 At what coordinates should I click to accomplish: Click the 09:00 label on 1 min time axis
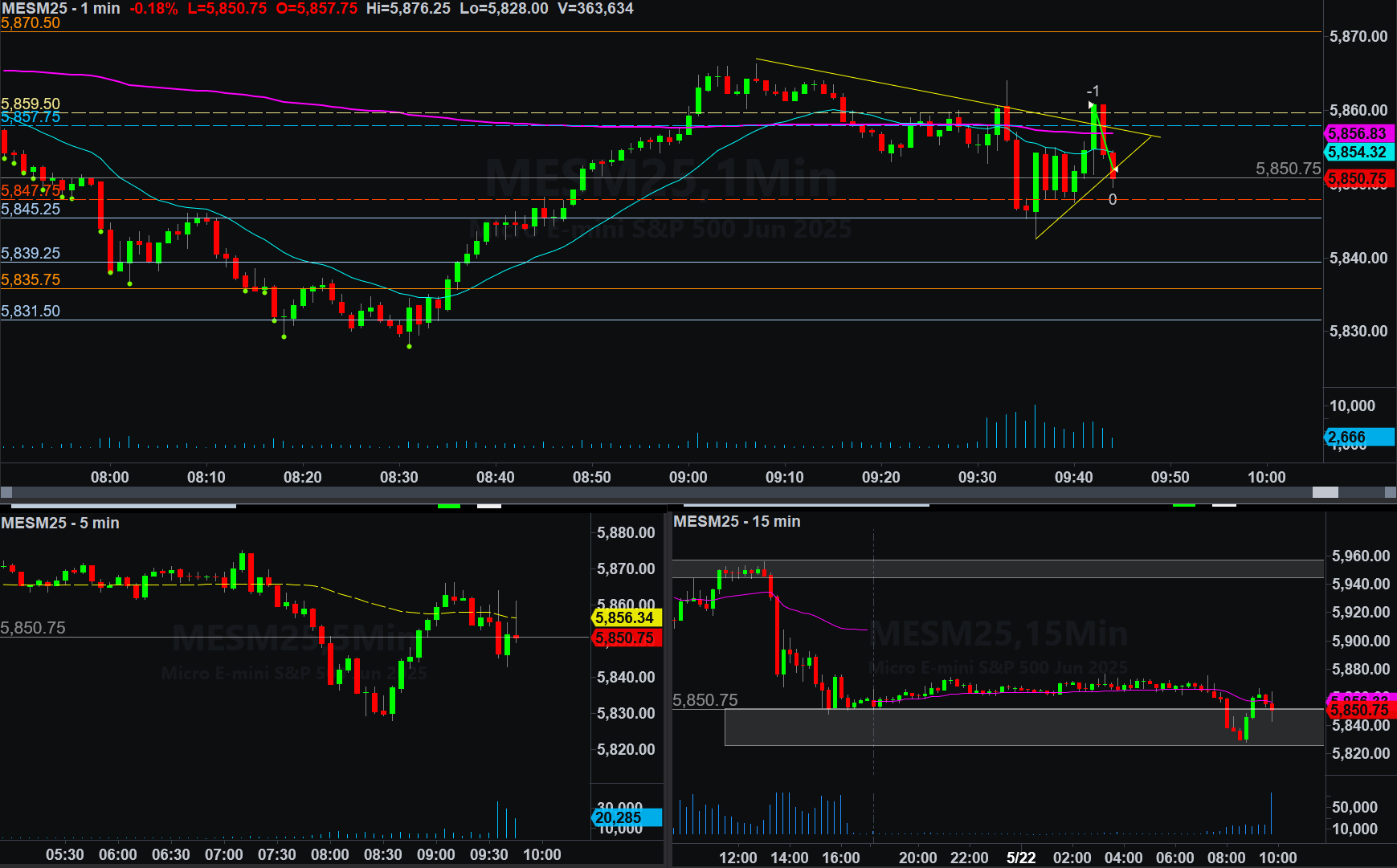point(688,477)
